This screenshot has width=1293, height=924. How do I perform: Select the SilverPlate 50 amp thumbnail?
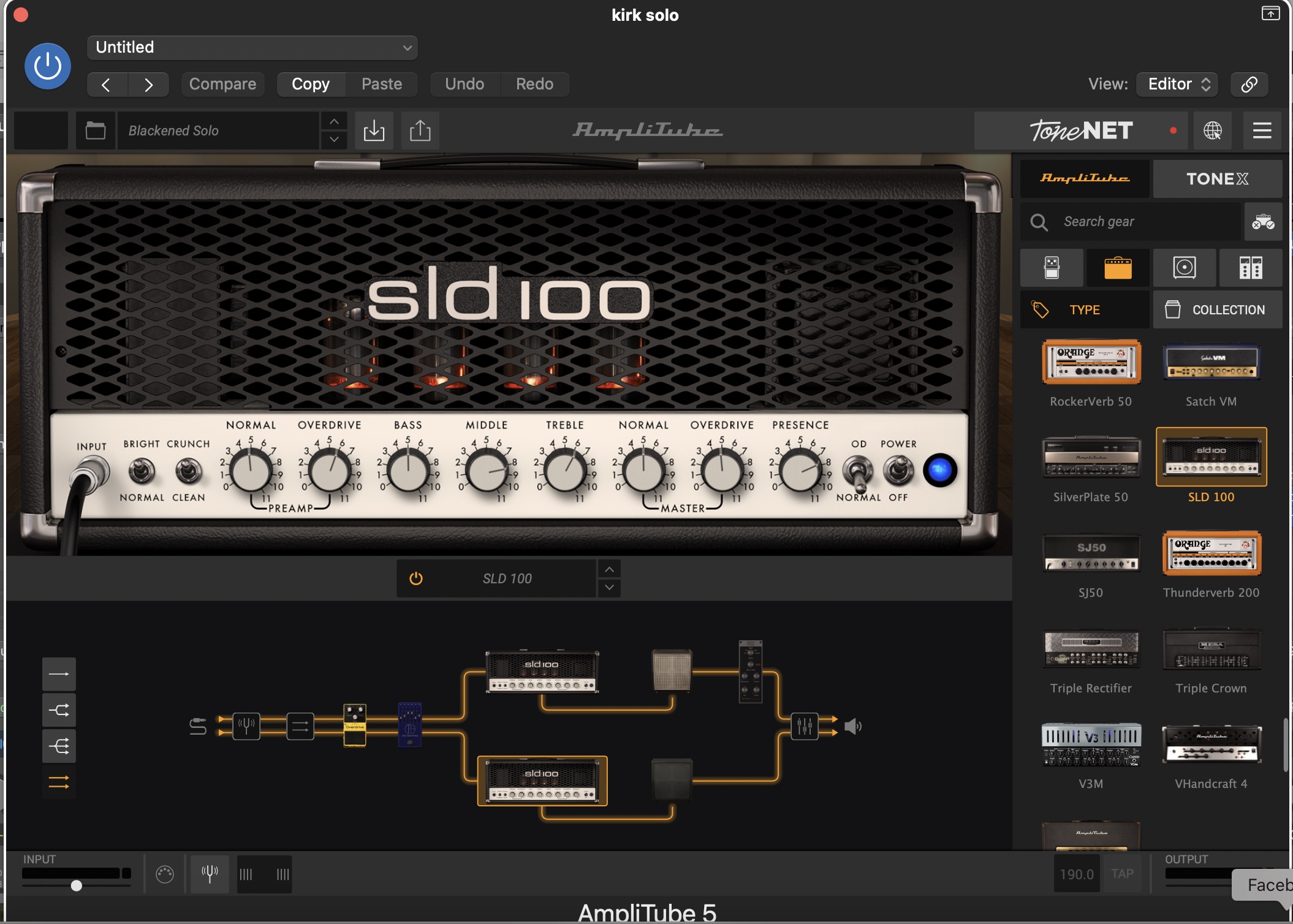pyautogui.click(x=1091, y=457)
